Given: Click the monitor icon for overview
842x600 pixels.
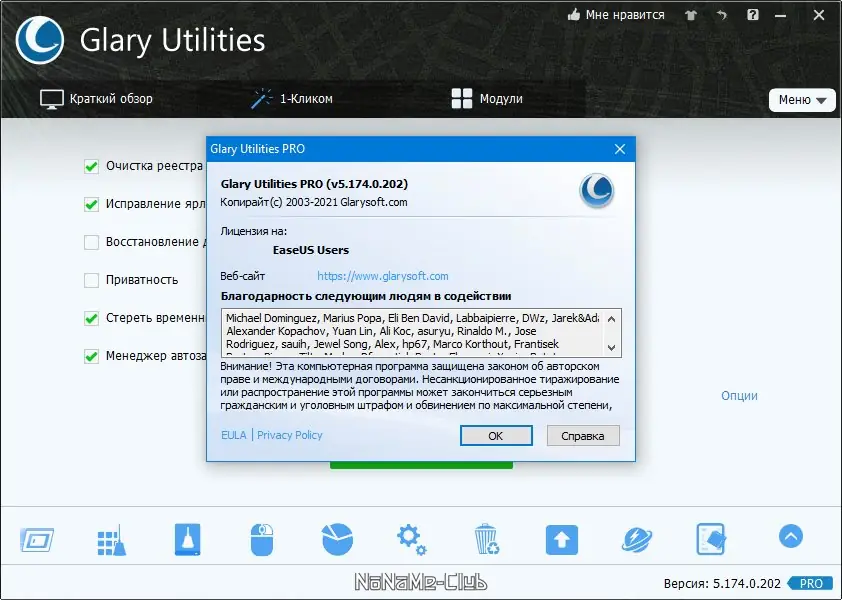Looking at the screenshot, I should pos(52,99).
